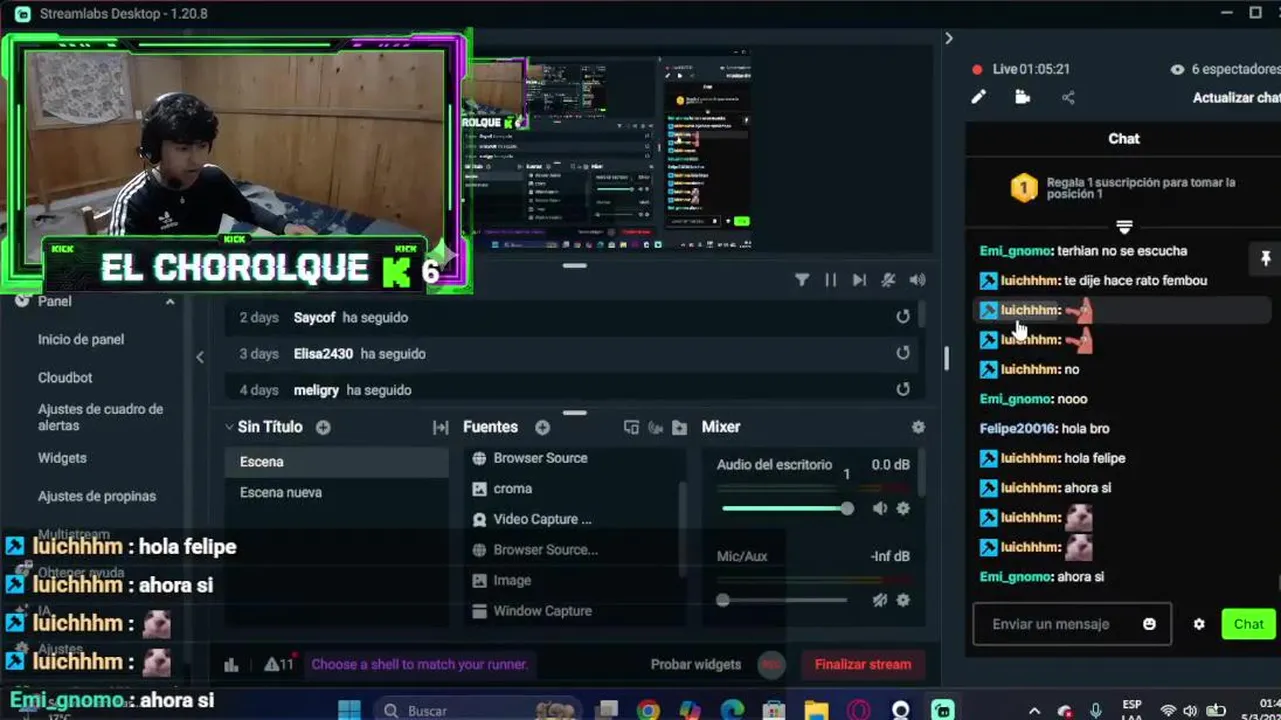Select the Escena scene
Viewport: 1281px width, 720px height.
tap(336, 462)
